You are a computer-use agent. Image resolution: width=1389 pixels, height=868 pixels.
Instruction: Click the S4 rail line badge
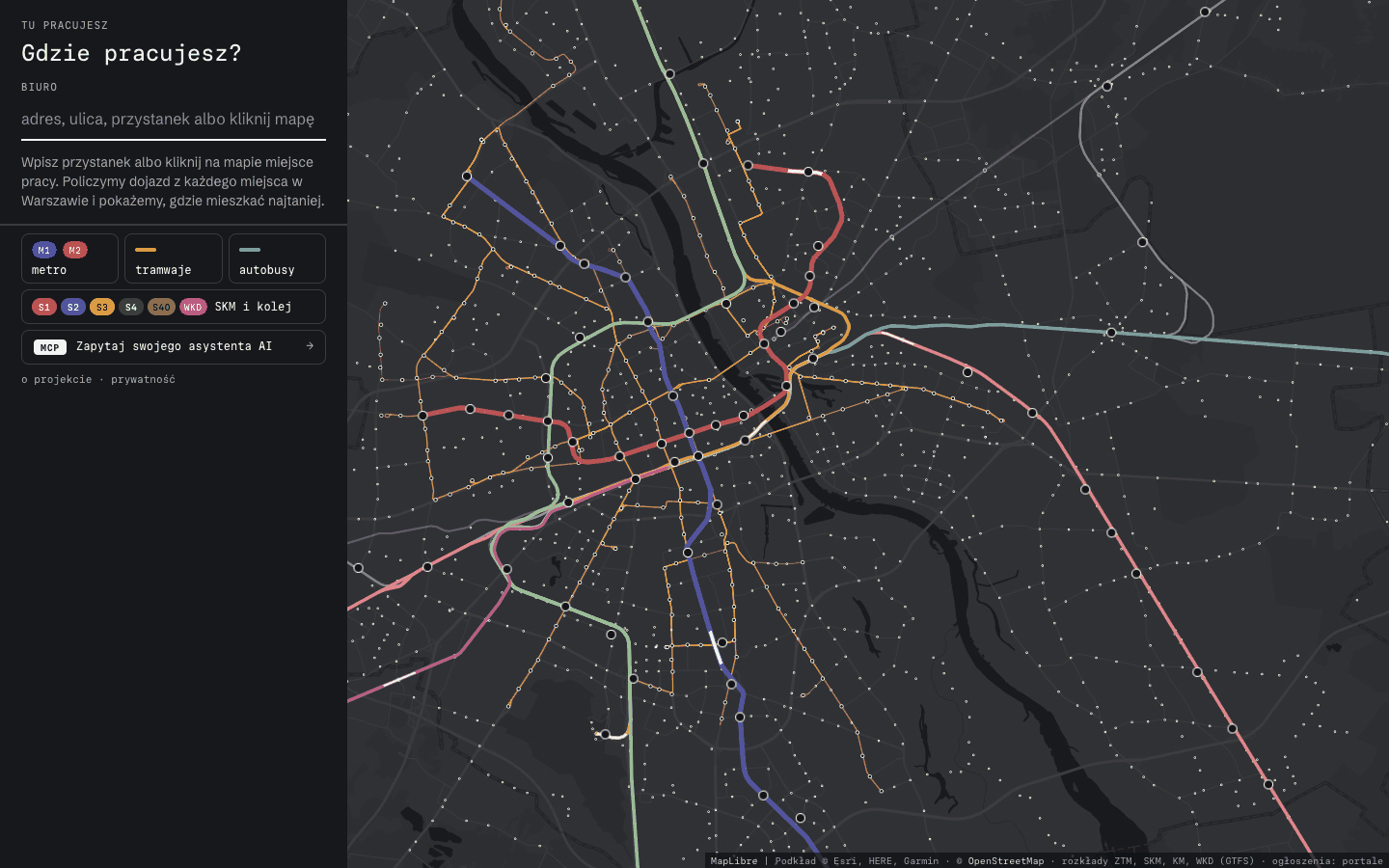tap(131, 307)
